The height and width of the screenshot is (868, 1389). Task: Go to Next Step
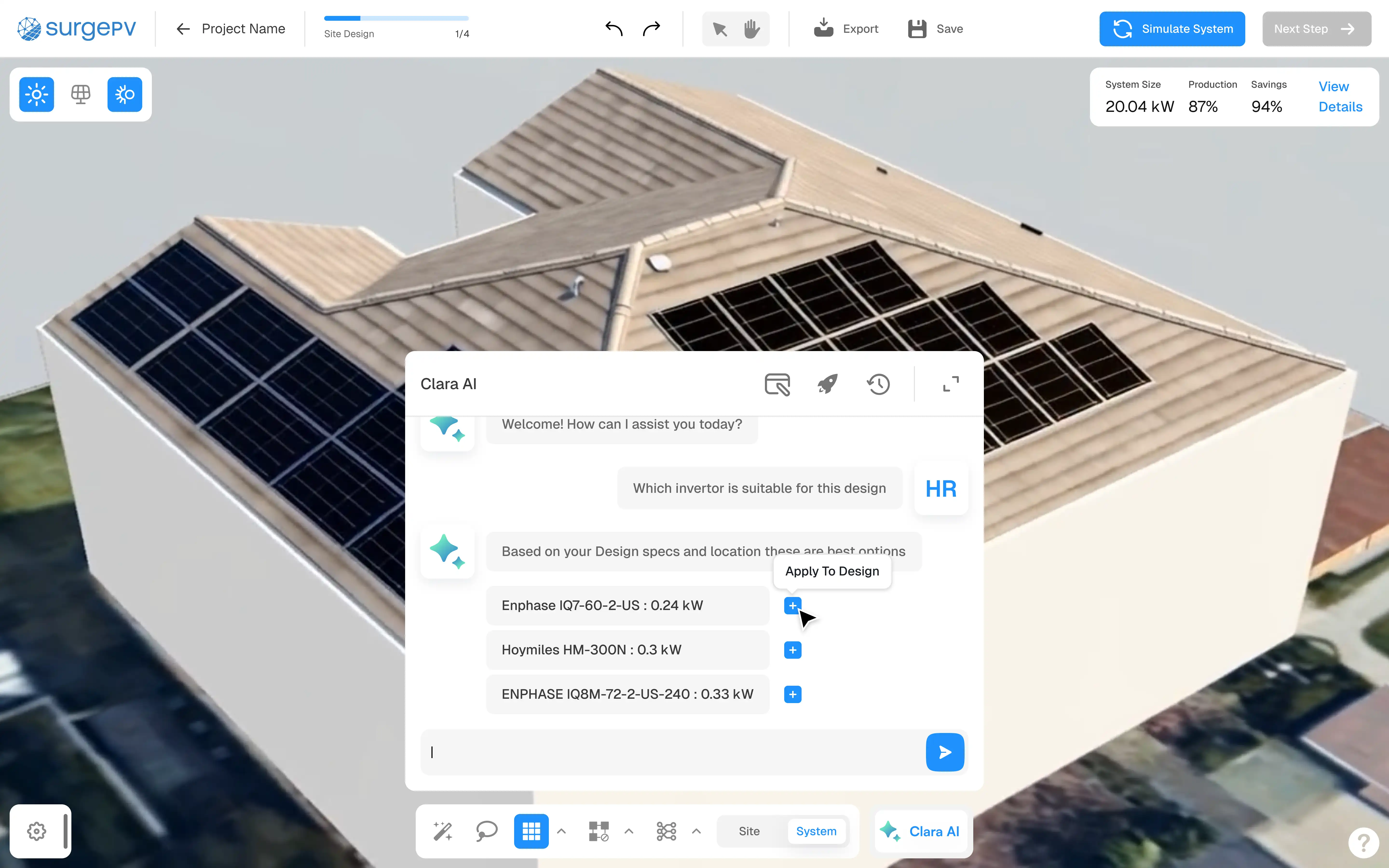click(x=1317, y=29)
